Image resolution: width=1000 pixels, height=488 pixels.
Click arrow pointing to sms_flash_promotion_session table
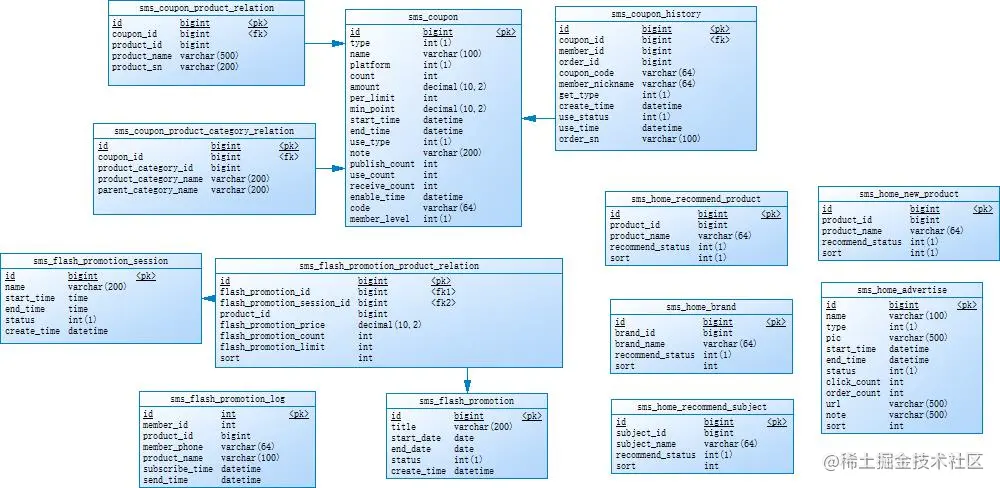point(209,299)
